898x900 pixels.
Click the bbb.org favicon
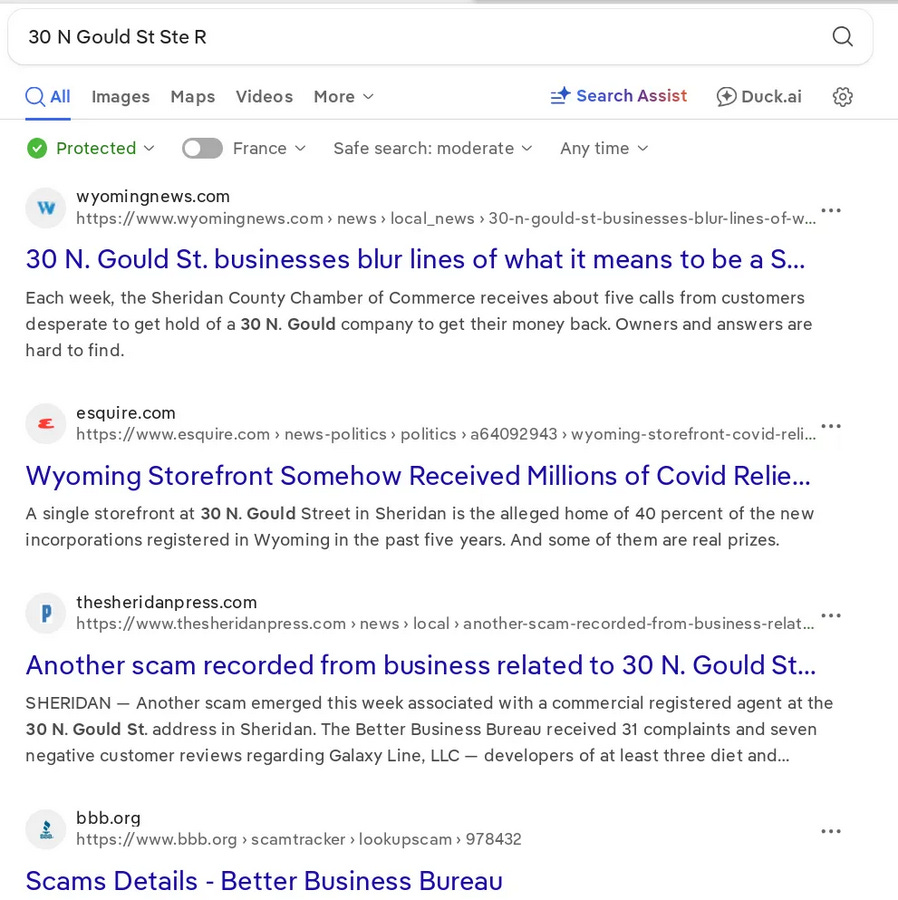coord(46,829)
